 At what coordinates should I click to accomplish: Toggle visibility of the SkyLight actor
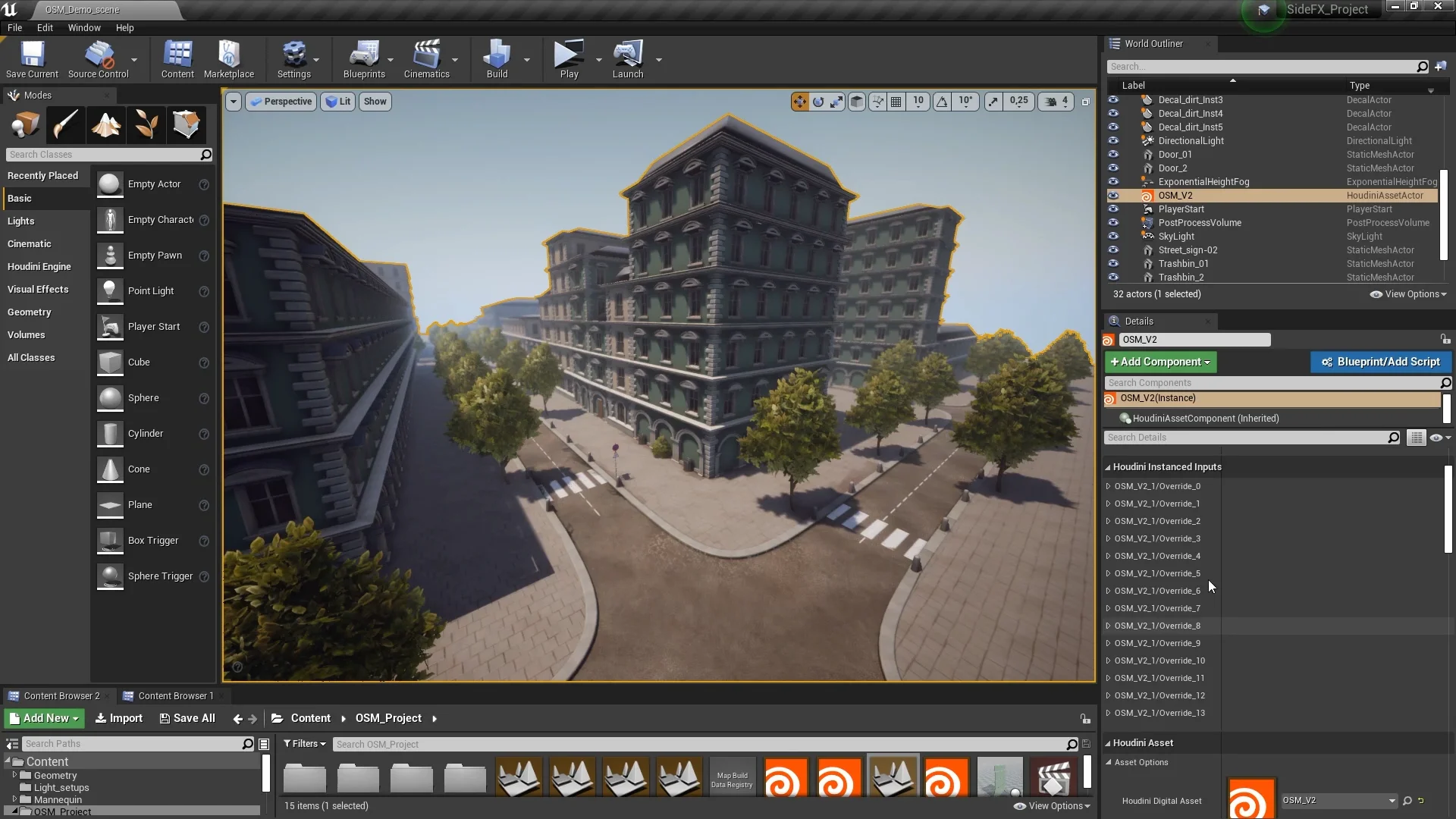click(x=1113, y=237)
